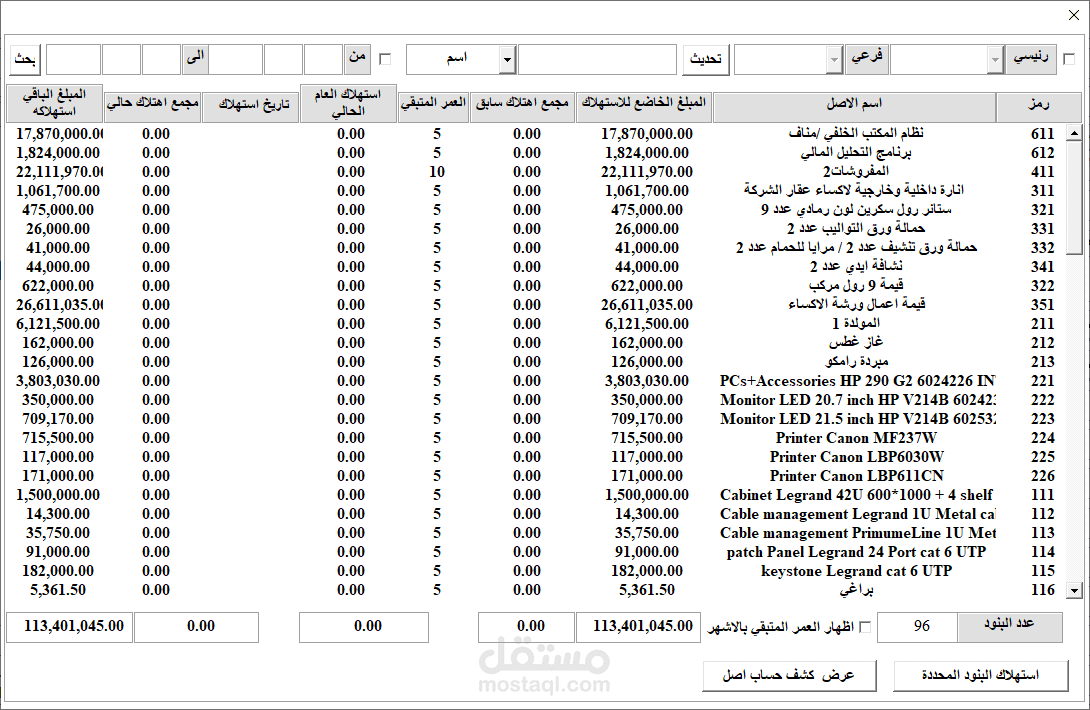Click items count field showing 96
Screen dimensions: 1090x710
[918, 627]
